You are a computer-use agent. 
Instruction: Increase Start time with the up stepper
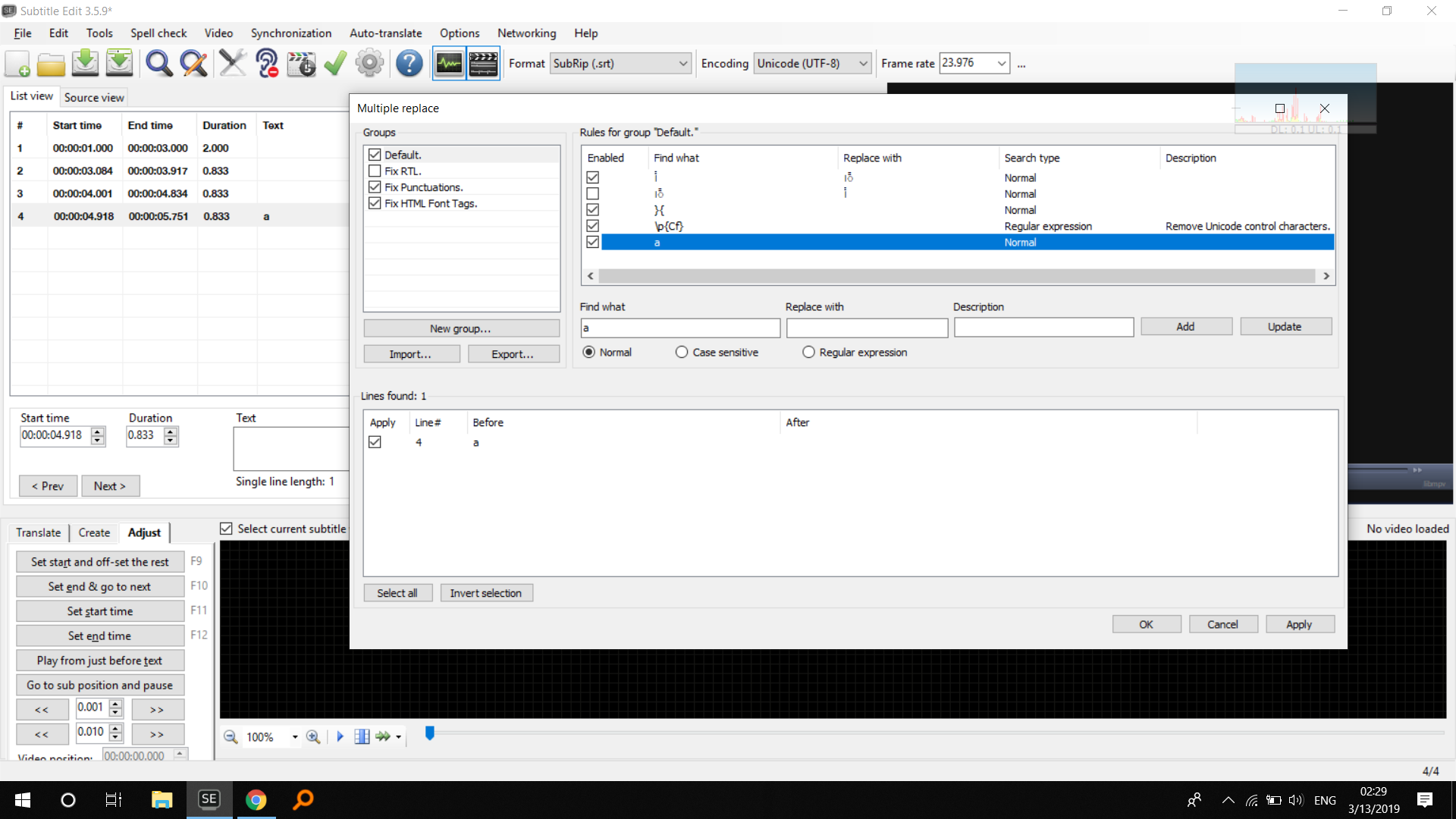click(97, 431)
